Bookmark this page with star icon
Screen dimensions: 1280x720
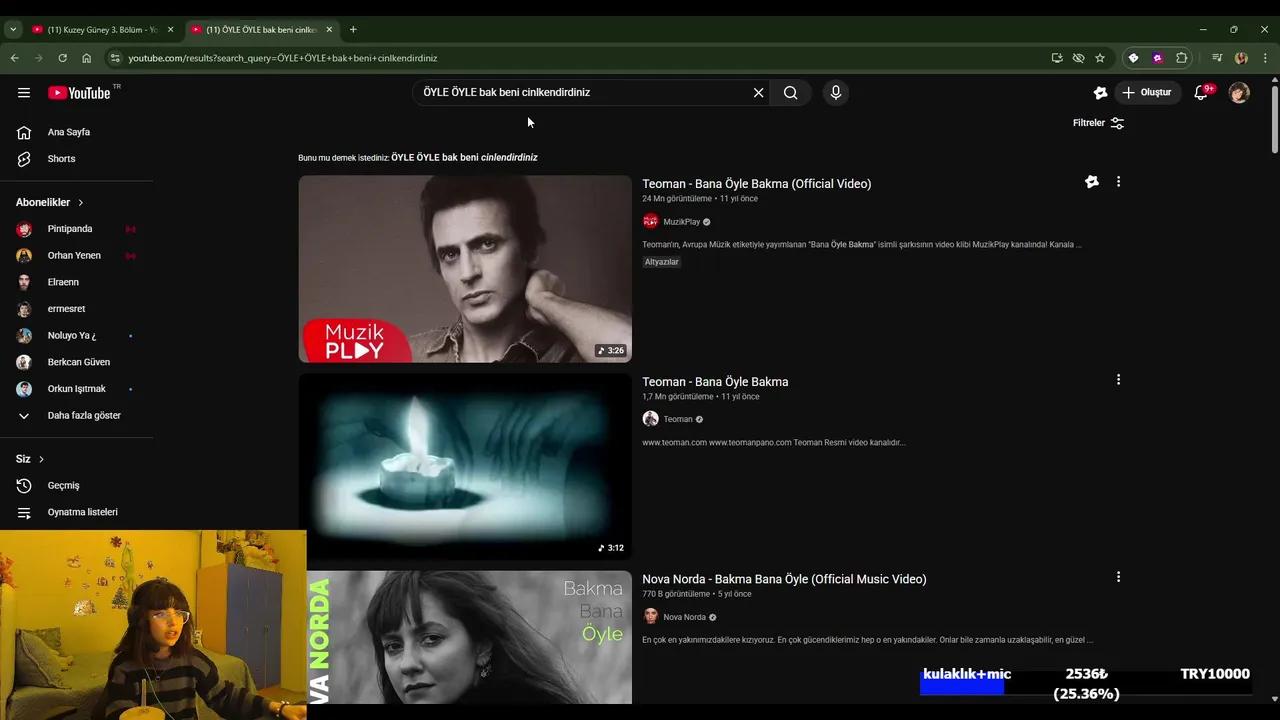(1100, 58)
